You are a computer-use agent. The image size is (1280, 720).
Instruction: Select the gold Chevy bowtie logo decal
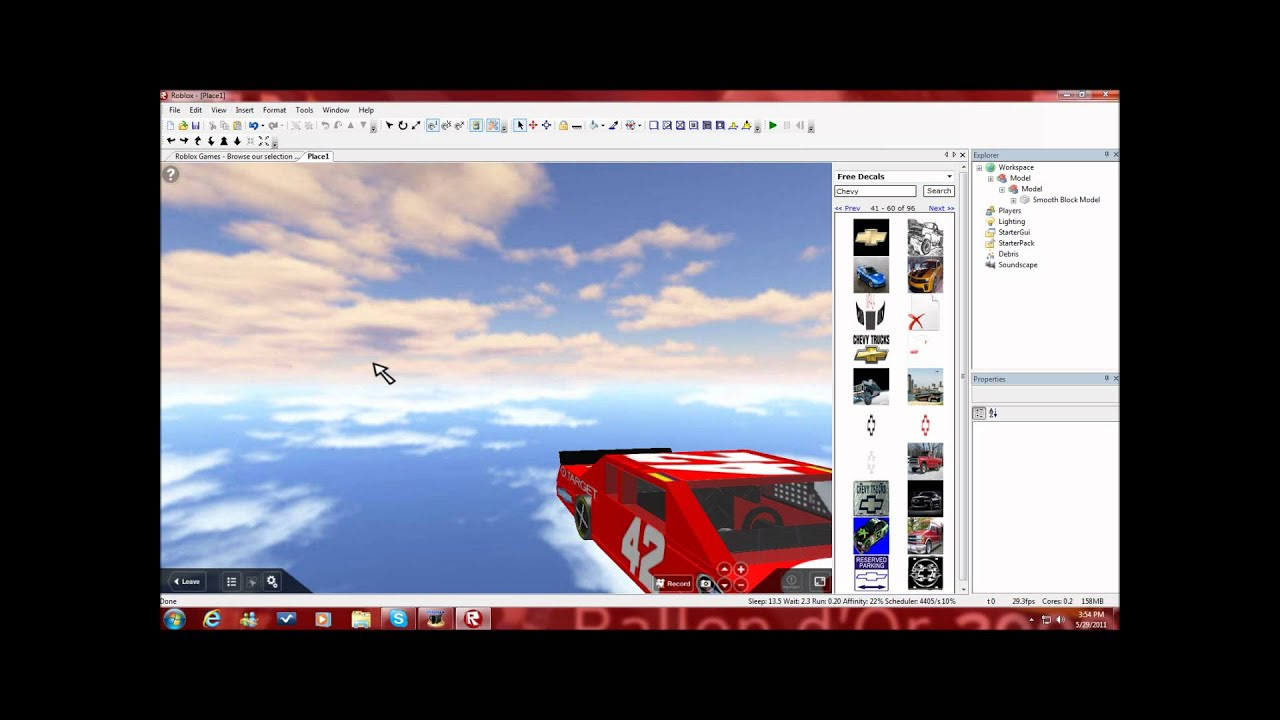pos(871,237)
